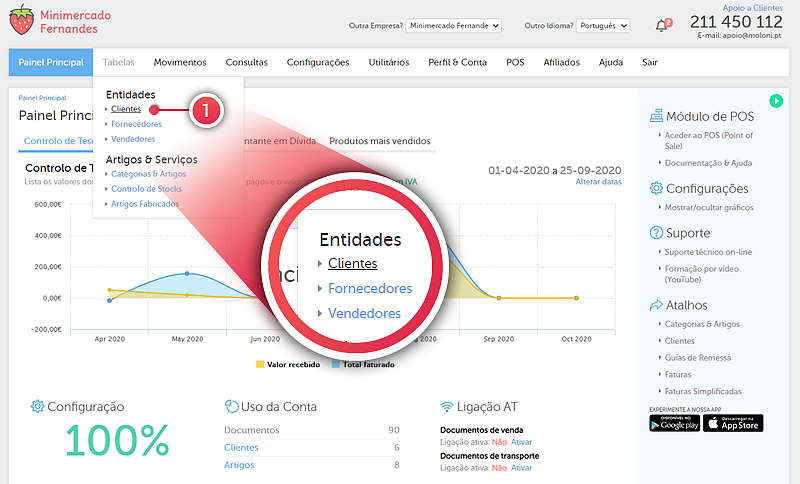
Task: Open Categorias & Artigos in the Tabelas dropdown
Action: click(148, 174)
